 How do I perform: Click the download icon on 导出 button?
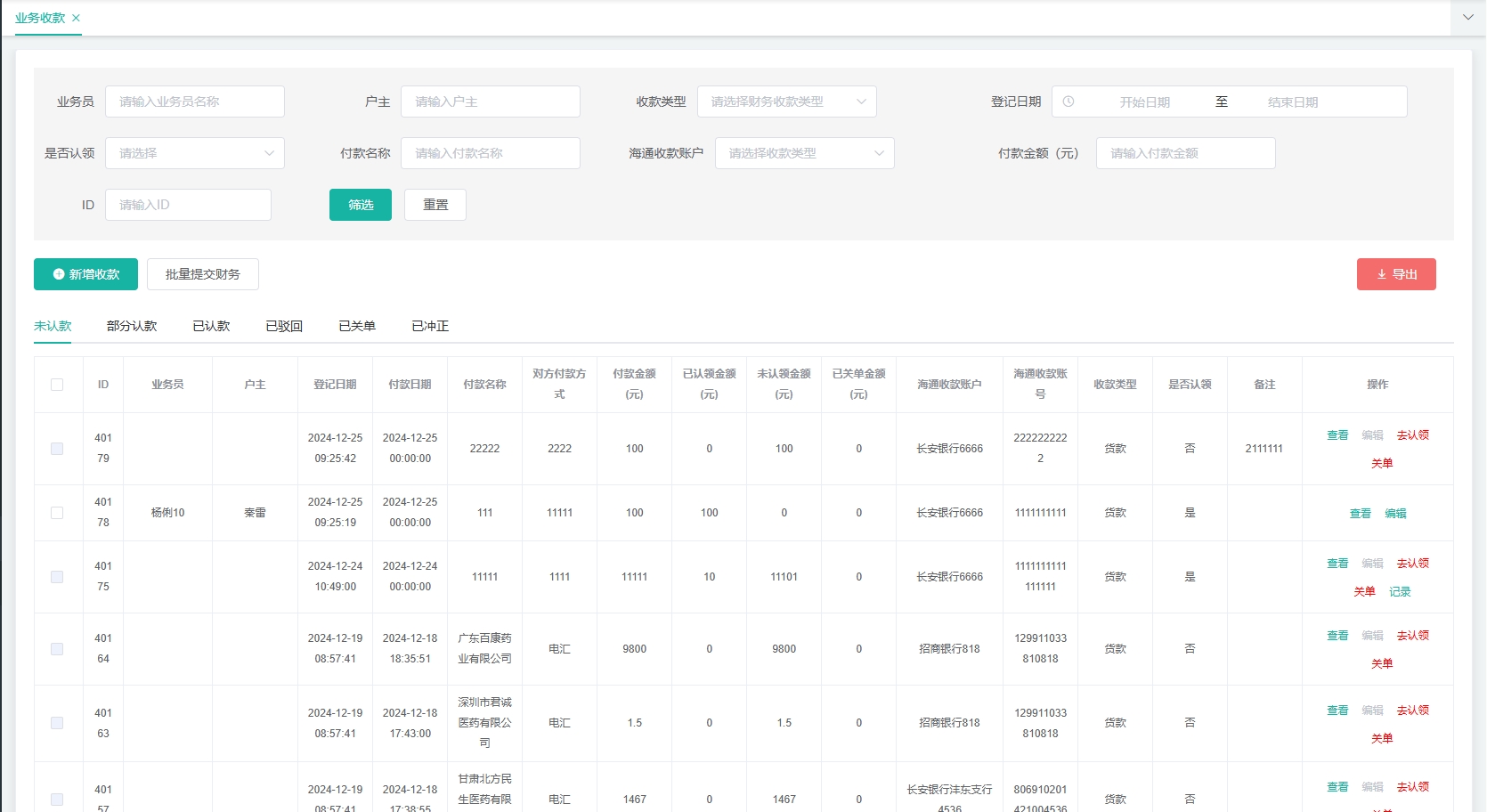[1382, 274]
